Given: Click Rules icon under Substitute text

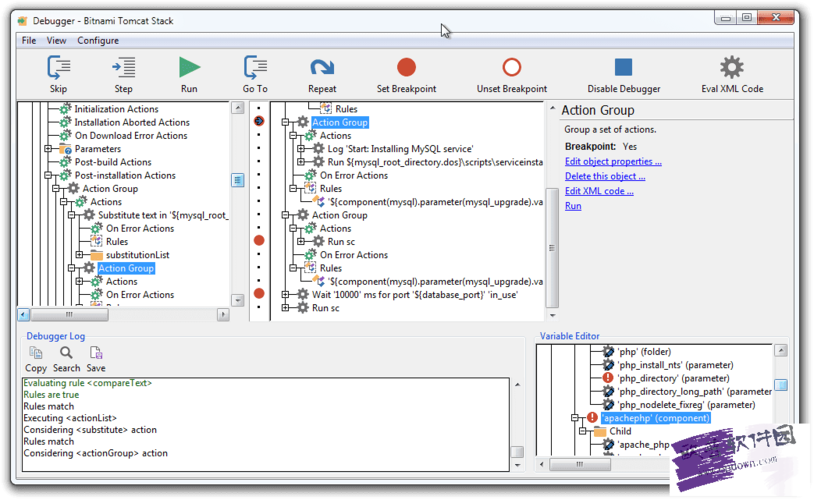Looking at the screenshot, I should pyautogui.click(x=97, y=241).
